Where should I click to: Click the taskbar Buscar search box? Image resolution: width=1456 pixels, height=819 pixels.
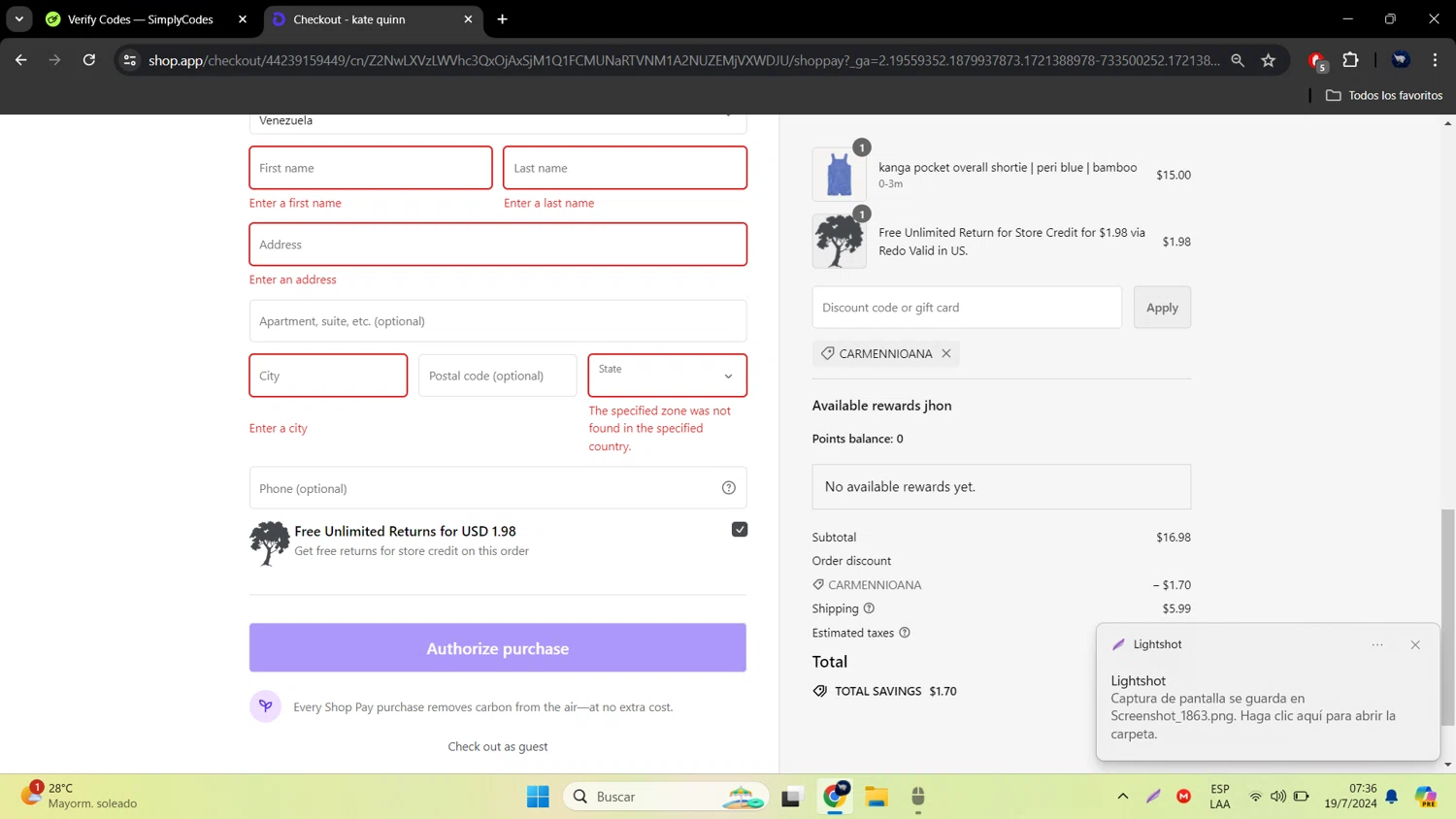click(666, 797)
